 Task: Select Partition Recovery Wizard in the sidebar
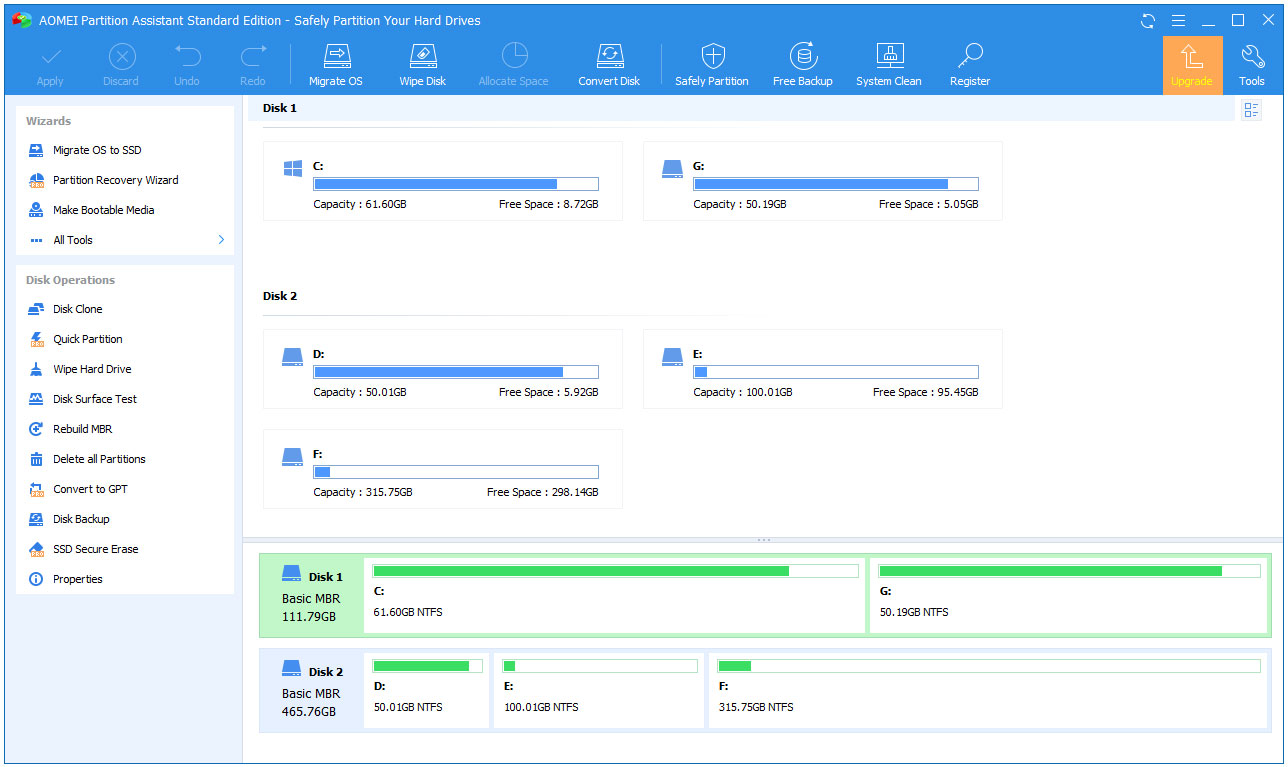[x=115, y=180]
